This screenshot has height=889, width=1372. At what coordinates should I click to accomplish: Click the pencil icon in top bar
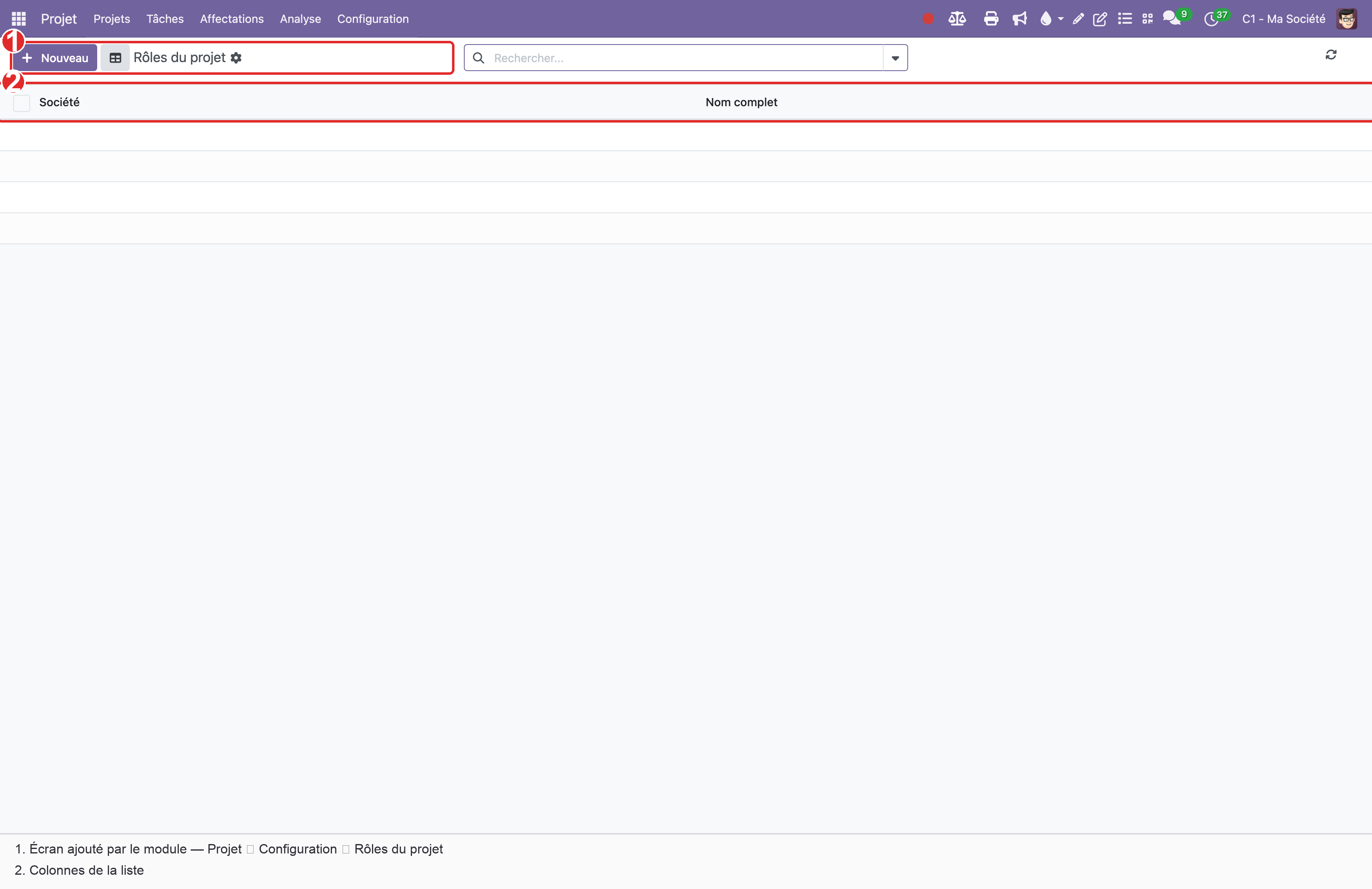point(1078,19)
